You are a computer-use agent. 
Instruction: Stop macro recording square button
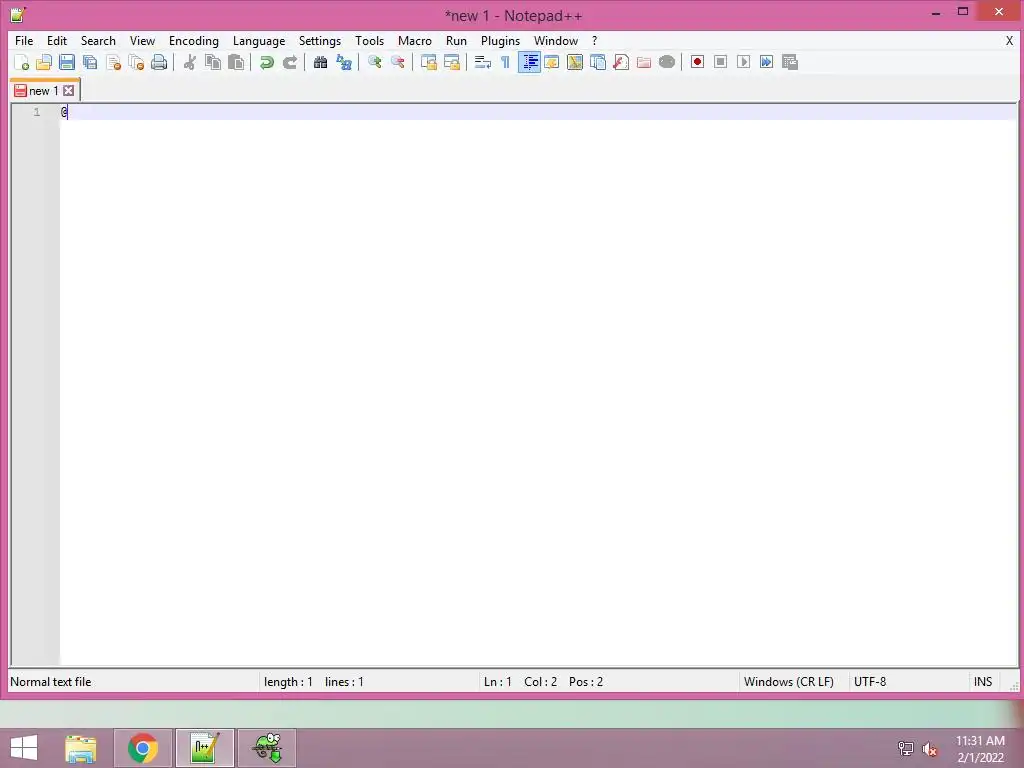[x=720, y=62]
